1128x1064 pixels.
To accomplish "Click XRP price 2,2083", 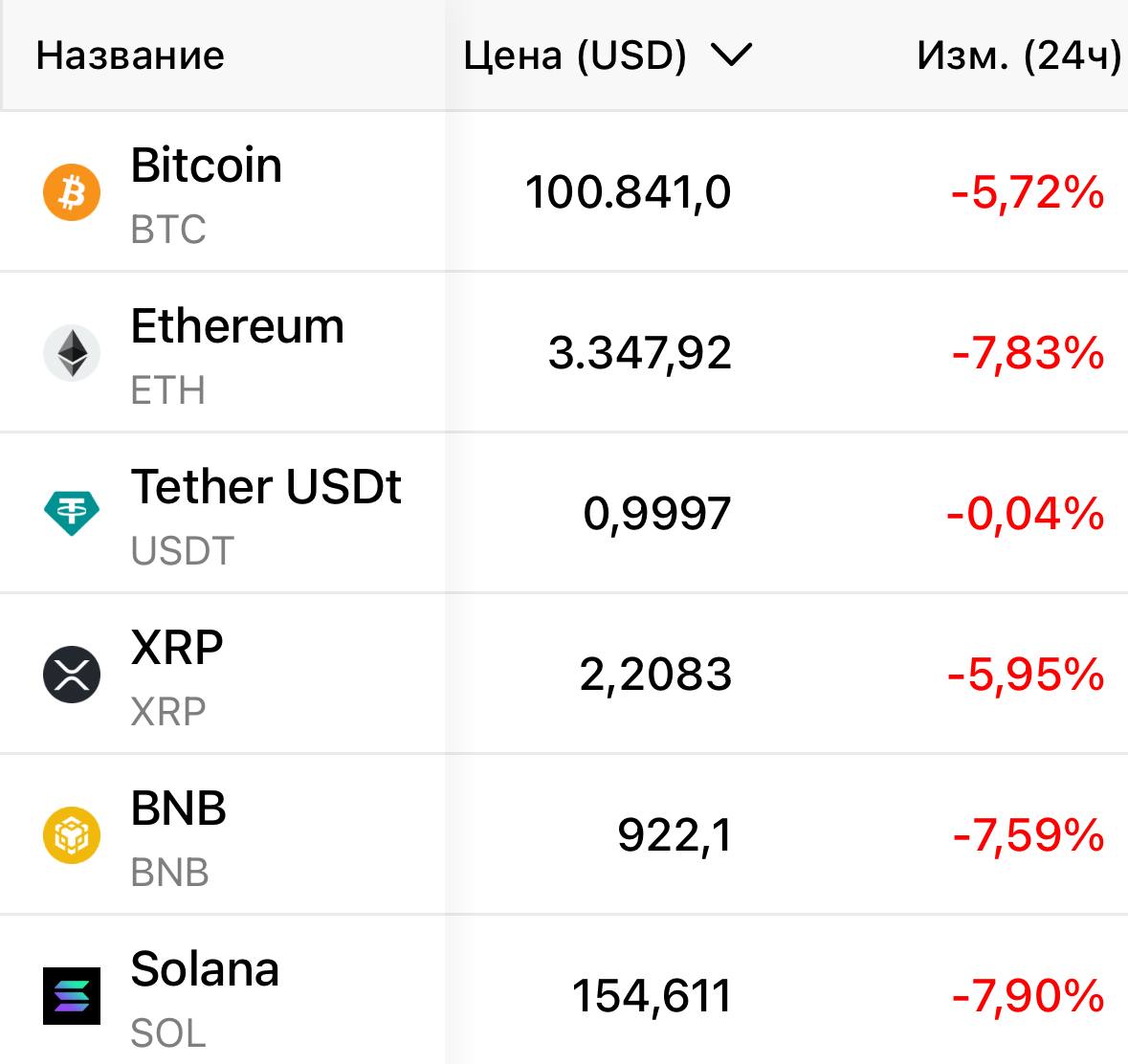I will [x=655, y=675].
